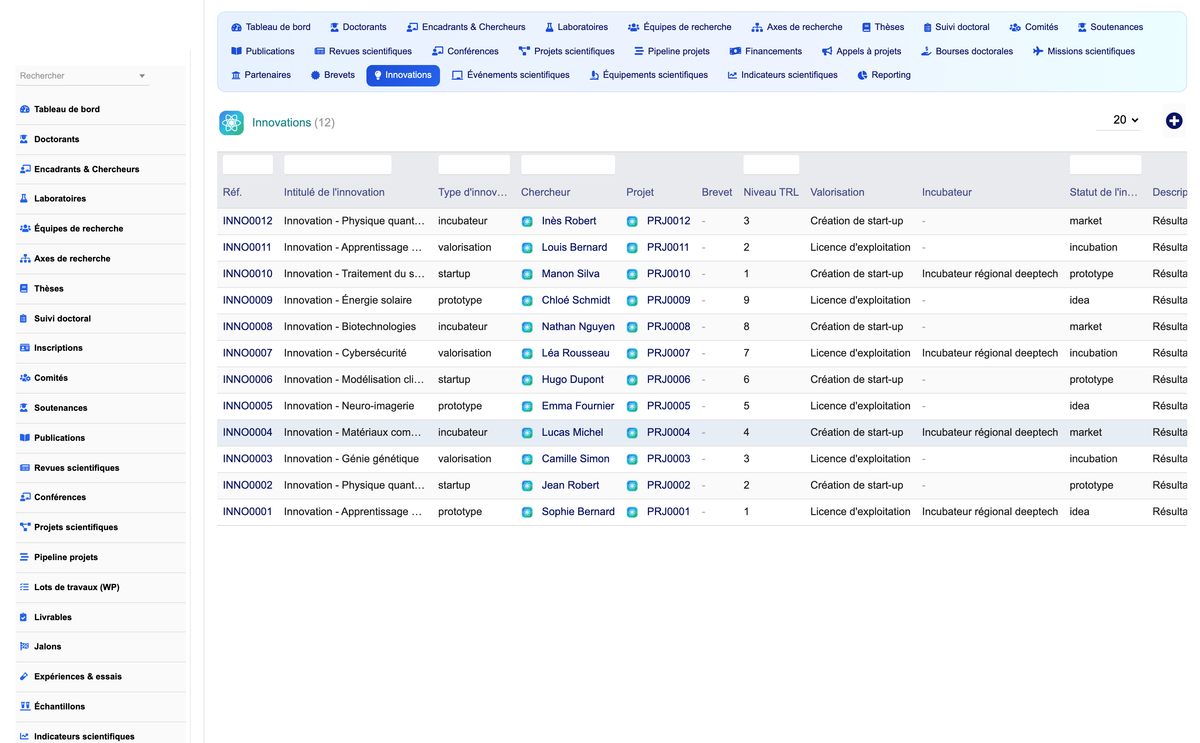1200x743 pixels.
Task: Open Équipements scientifiques tab
Action: 649,75
